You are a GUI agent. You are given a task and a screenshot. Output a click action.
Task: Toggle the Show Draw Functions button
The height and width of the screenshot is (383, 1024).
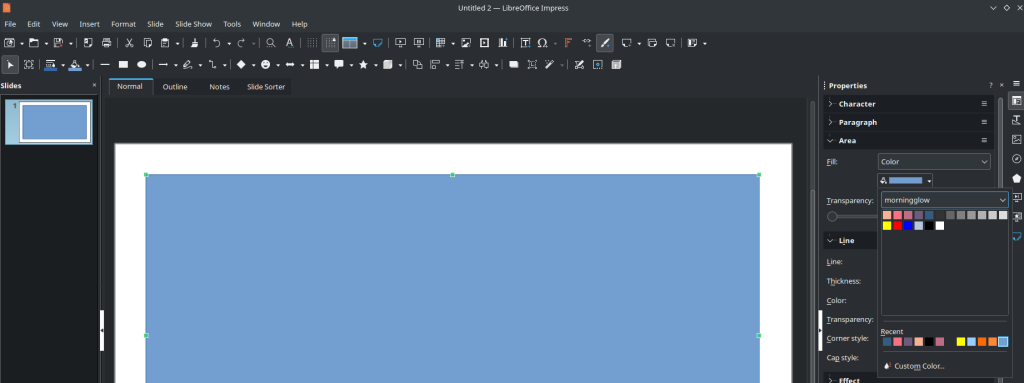click(605, 43)
